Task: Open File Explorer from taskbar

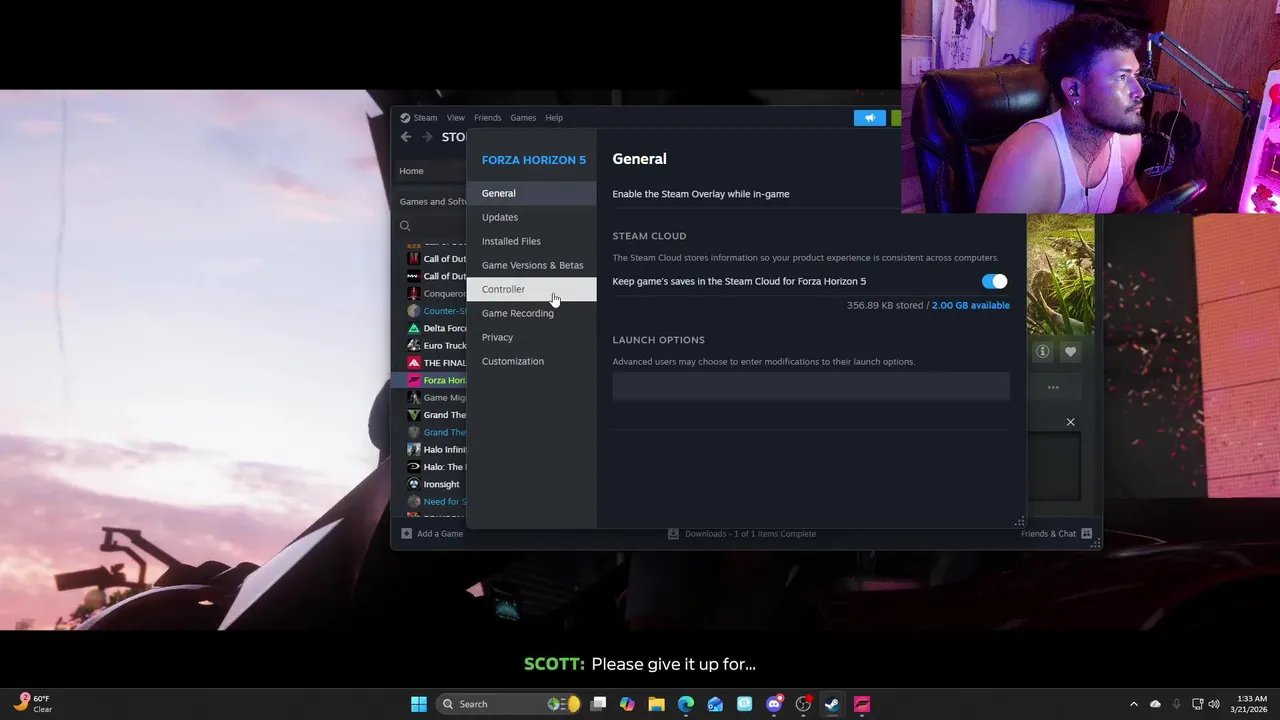Action: tap(656, 704)
